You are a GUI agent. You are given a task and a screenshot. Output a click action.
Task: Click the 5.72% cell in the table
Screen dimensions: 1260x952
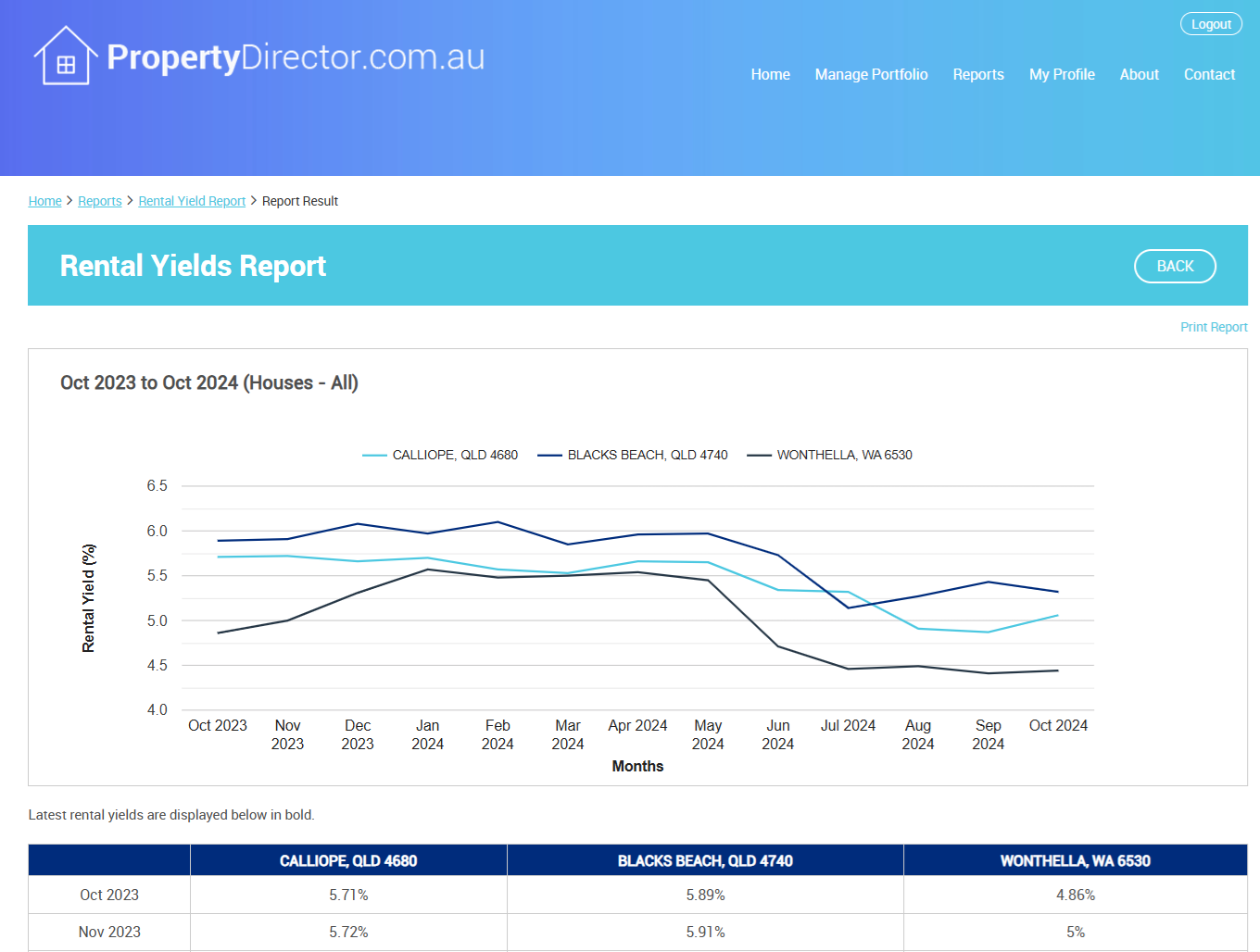tap(348, 932)
